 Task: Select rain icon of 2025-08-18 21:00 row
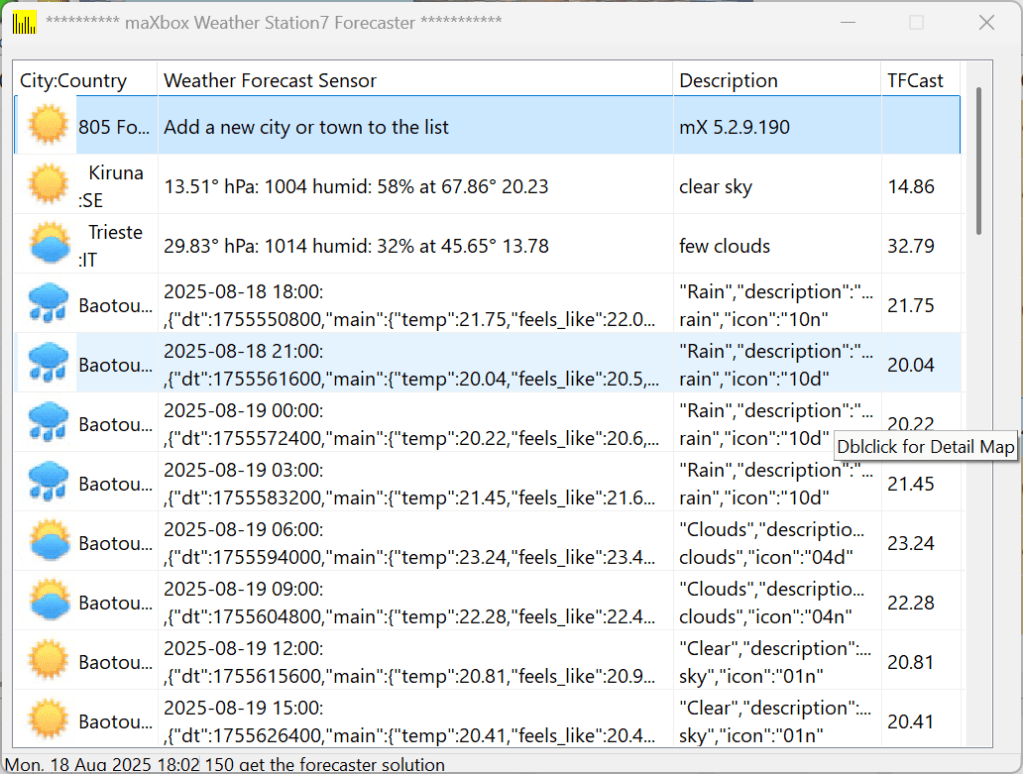[x=47, y=364]
